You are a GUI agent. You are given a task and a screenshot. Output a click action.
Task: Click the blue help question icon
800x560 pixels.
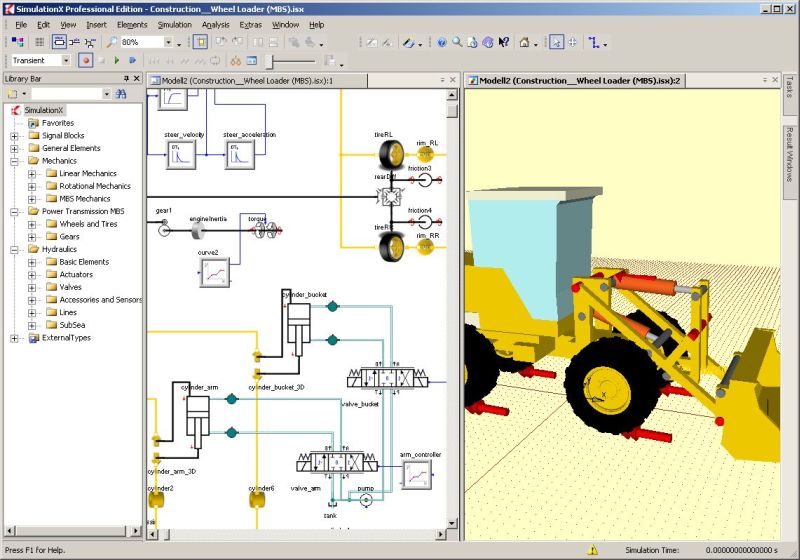coord(442,42)
